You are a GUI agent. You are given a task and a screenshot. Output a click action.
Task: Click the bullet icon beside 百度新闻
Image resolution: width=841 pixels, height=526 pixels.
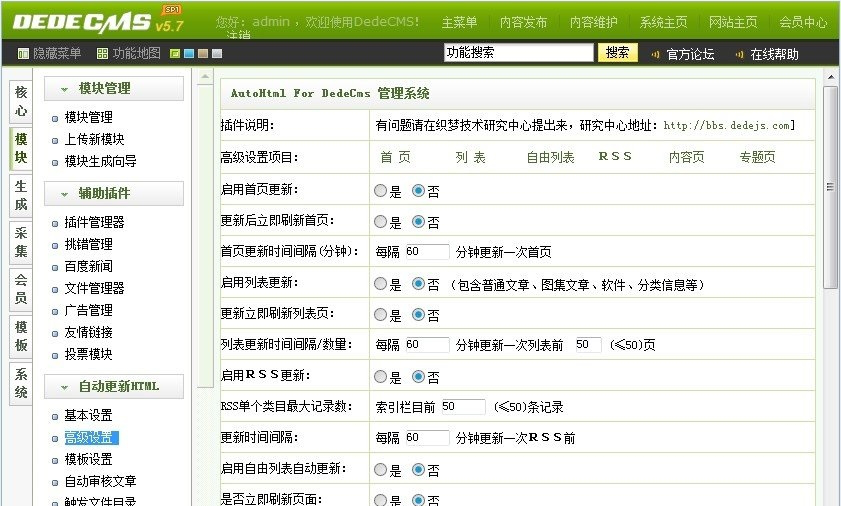[x=55, y=268]
